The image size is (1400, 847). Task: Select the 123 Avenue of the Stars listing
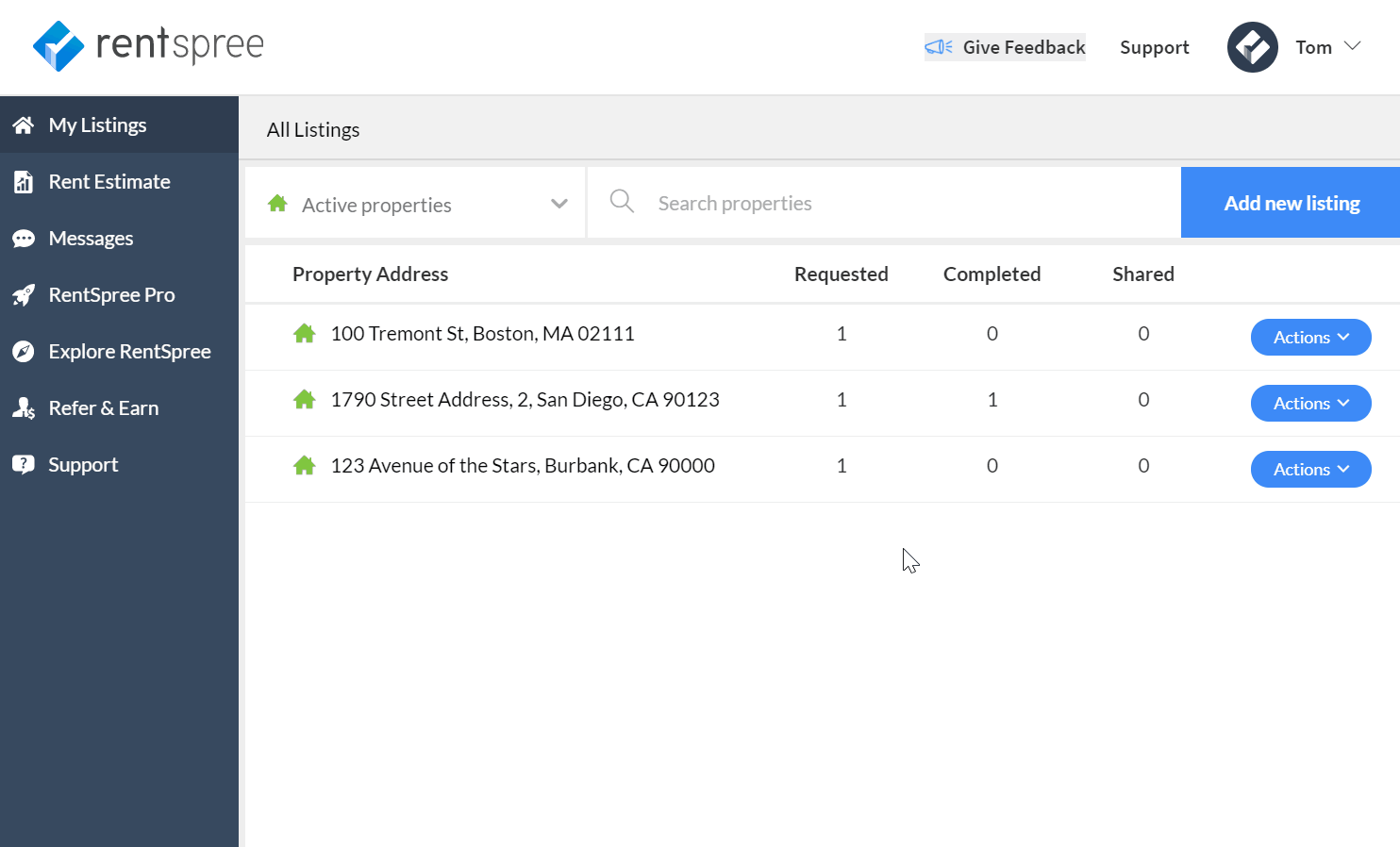point(523,465)
